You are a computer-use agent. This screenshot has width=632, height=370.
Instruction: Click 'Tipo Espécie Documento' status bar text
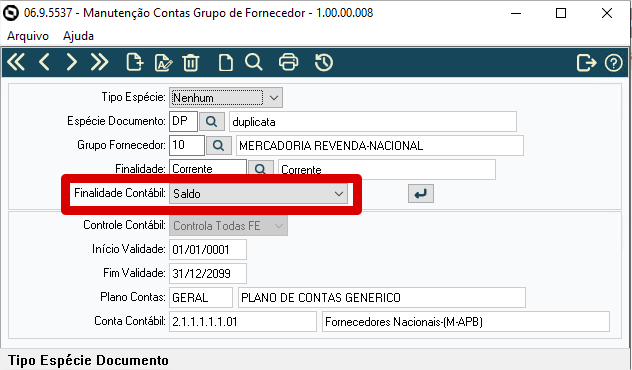pyautogui.click(x=88, y=360)
